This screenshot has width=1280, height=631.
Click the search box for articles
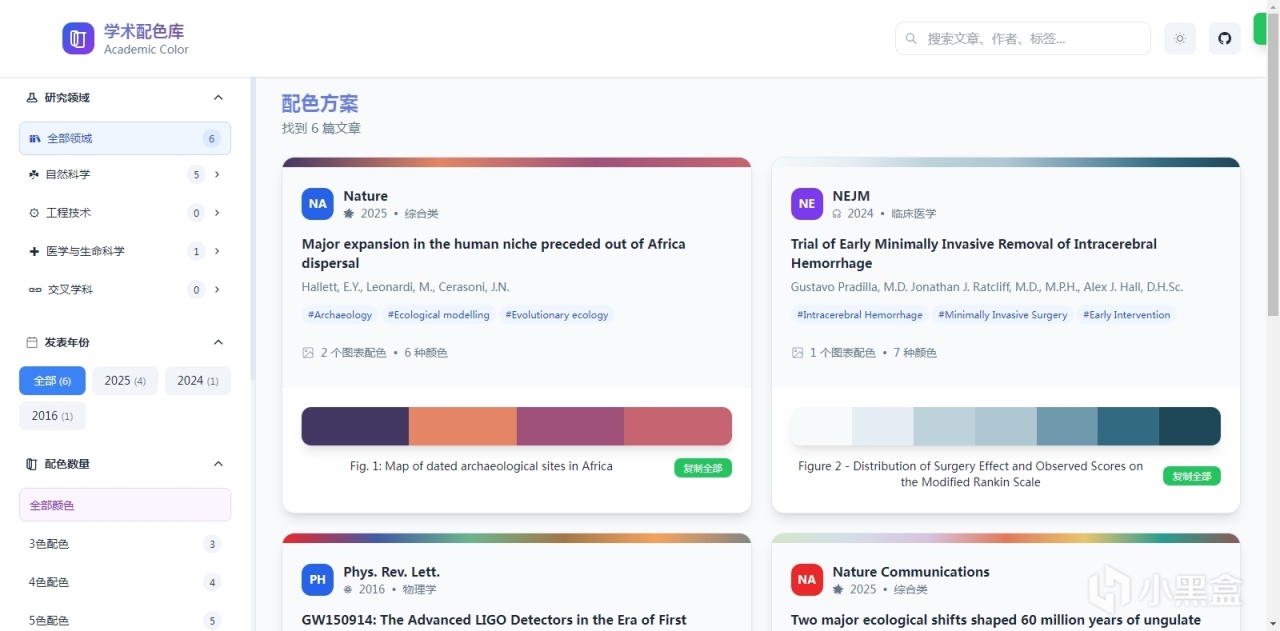[x=1023, y=38]
